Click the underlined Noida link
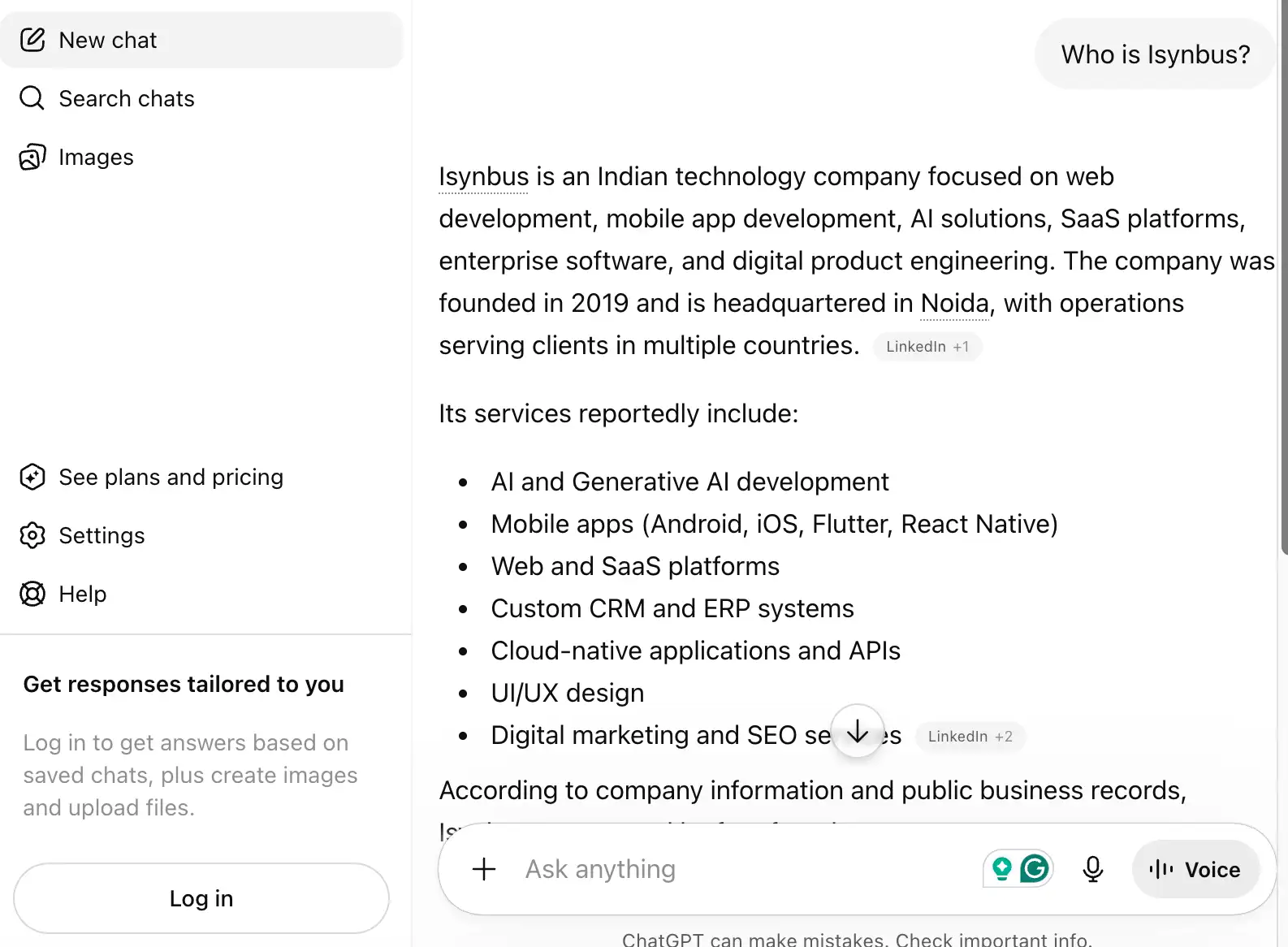 point(955,304)
